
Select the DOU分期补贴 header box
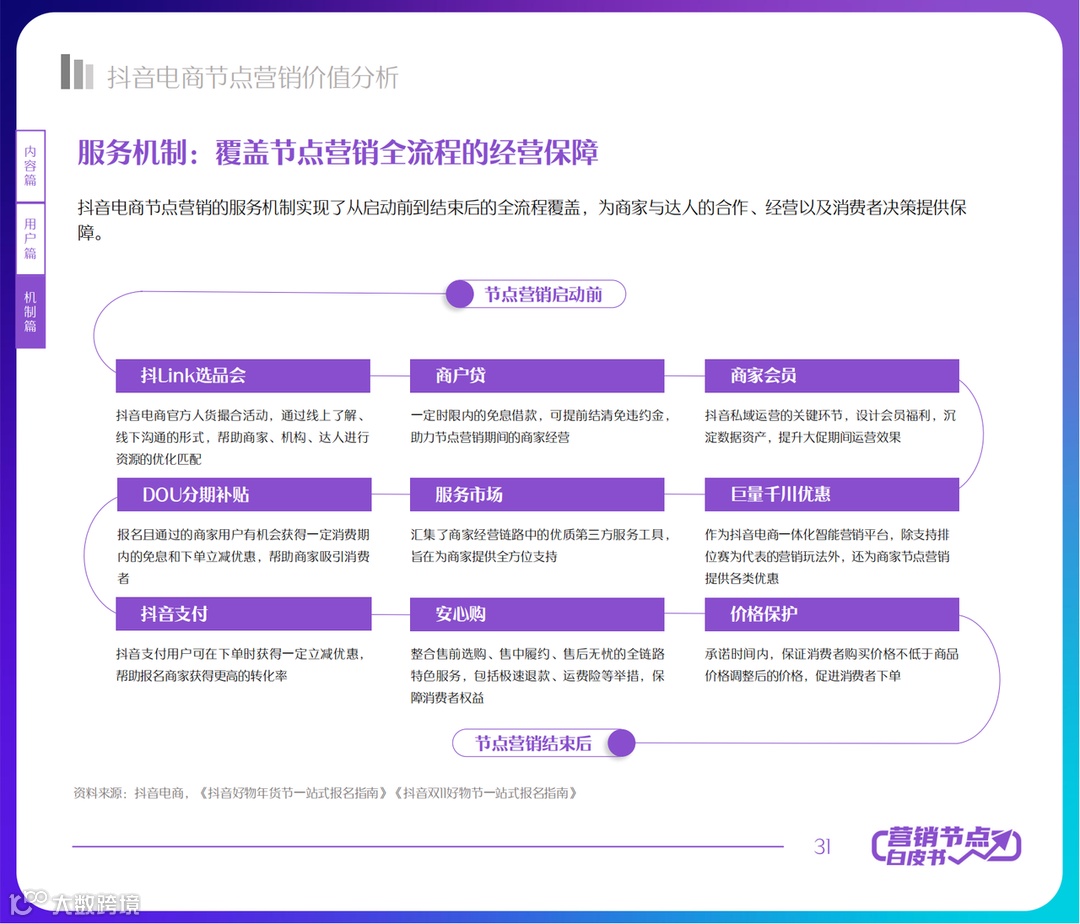(244, 494)
